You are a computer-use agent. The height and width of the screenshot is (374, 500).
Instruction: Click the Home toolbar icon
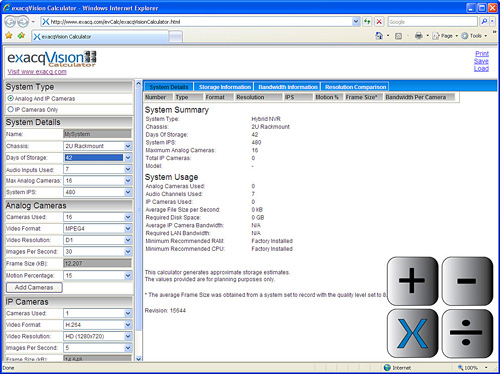[379, 36]
